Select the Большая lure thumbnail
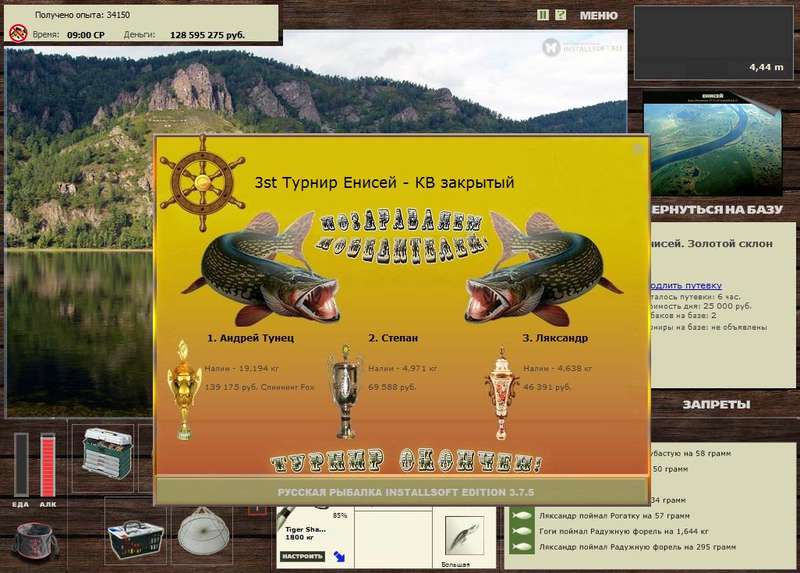 tap(463, 536)
